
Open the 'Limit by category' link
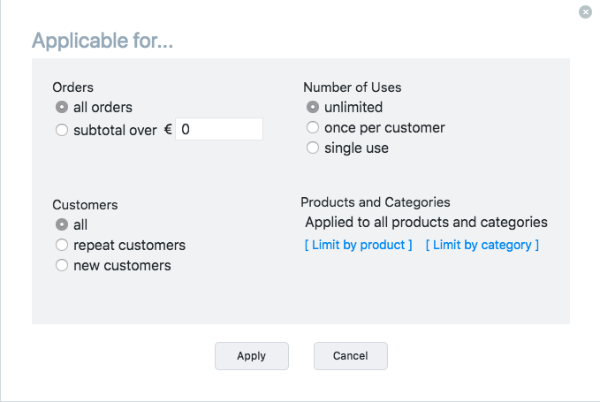(x=482, y=245)
